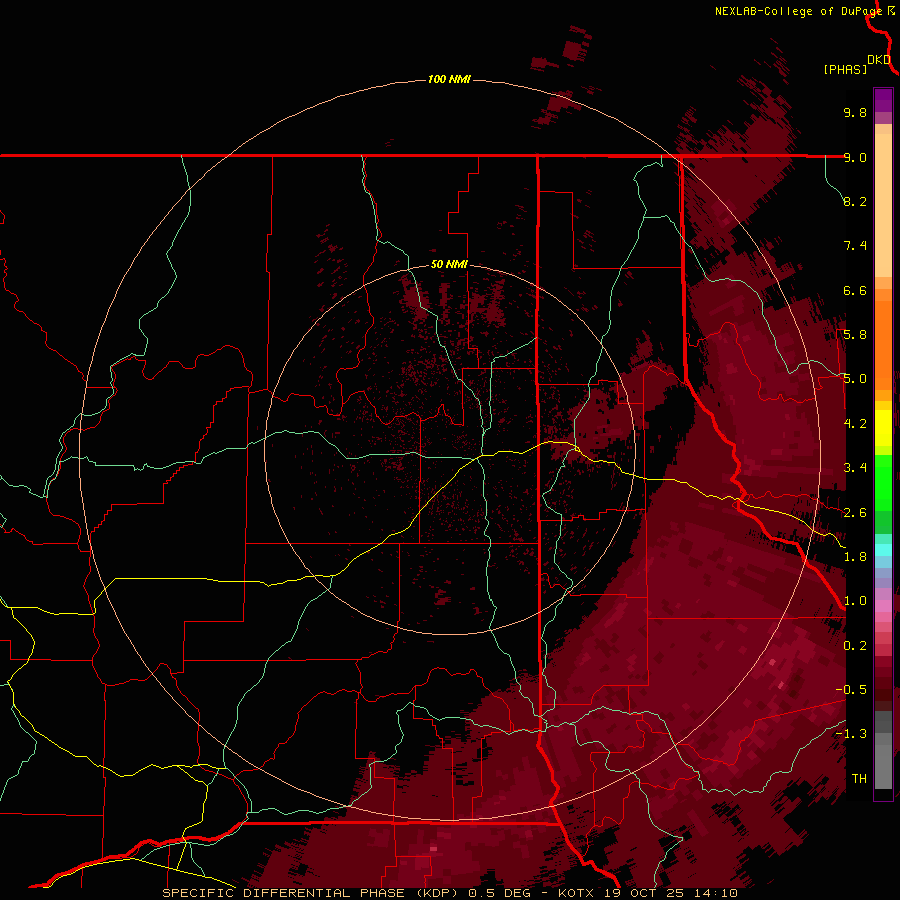Click the [PHAS] legend heading

pos(845,69)
